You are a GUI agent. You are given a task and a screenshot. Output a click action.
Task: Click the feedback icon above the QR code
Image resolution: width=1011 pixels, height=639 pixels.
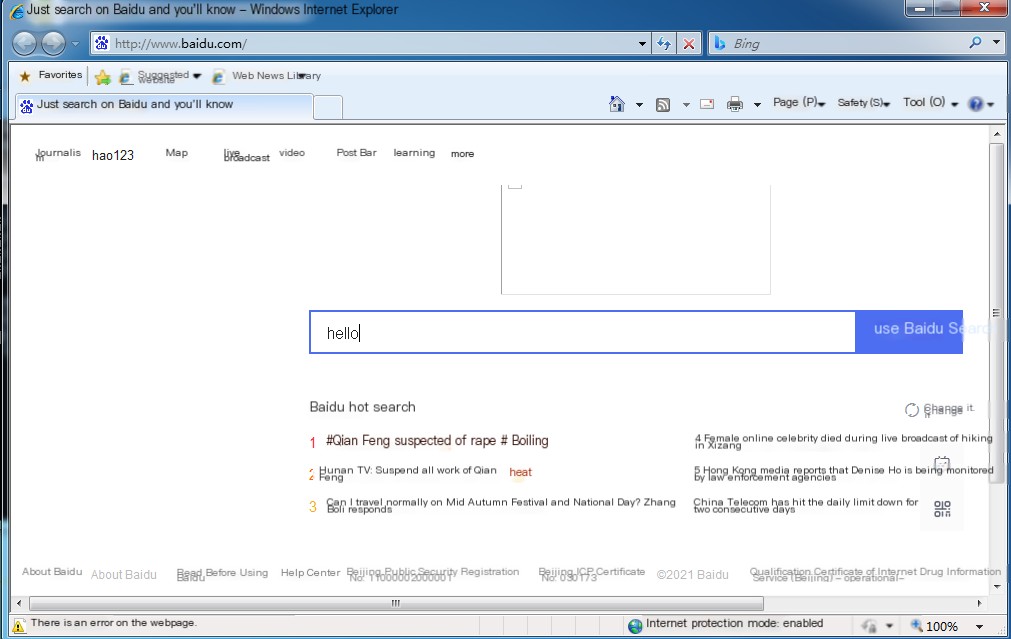click(942, 464)
